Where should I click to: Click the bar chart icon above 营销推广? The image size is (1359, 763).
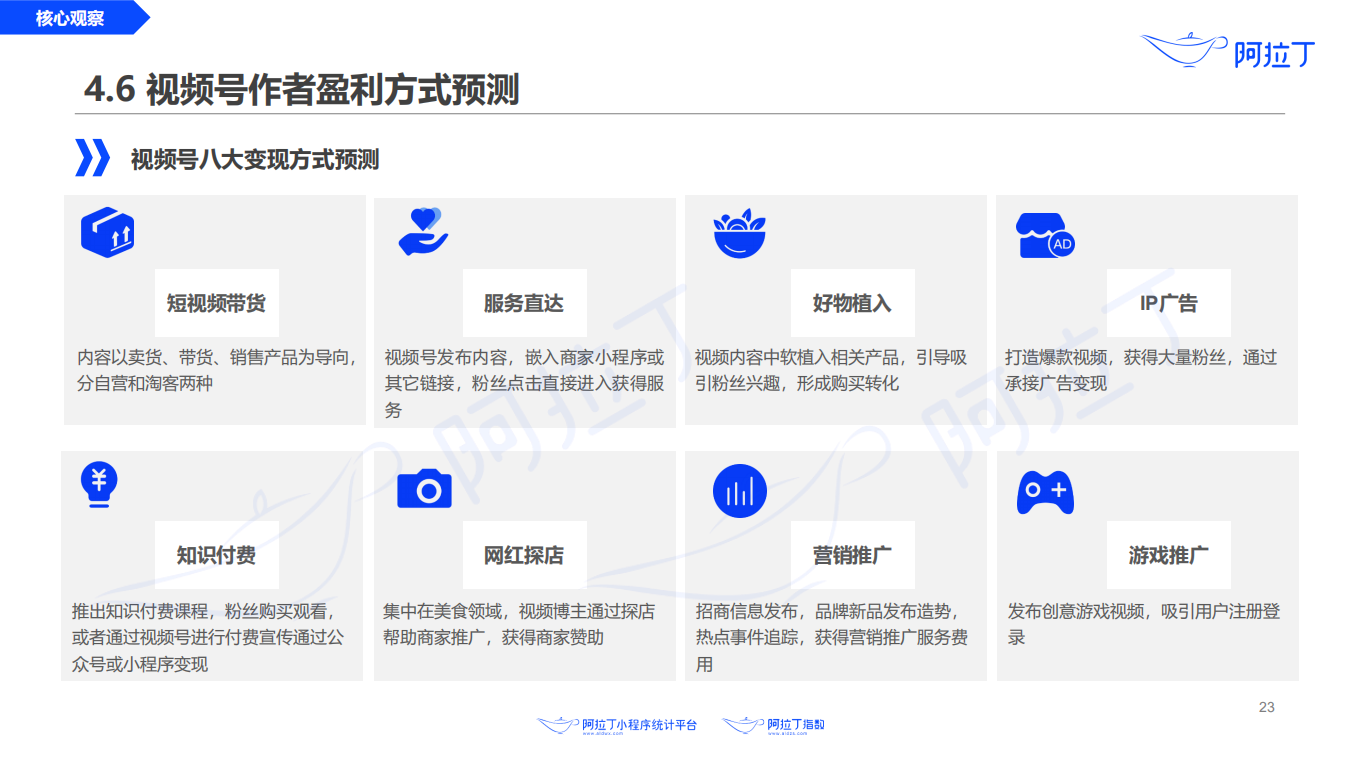pos(740,491)
